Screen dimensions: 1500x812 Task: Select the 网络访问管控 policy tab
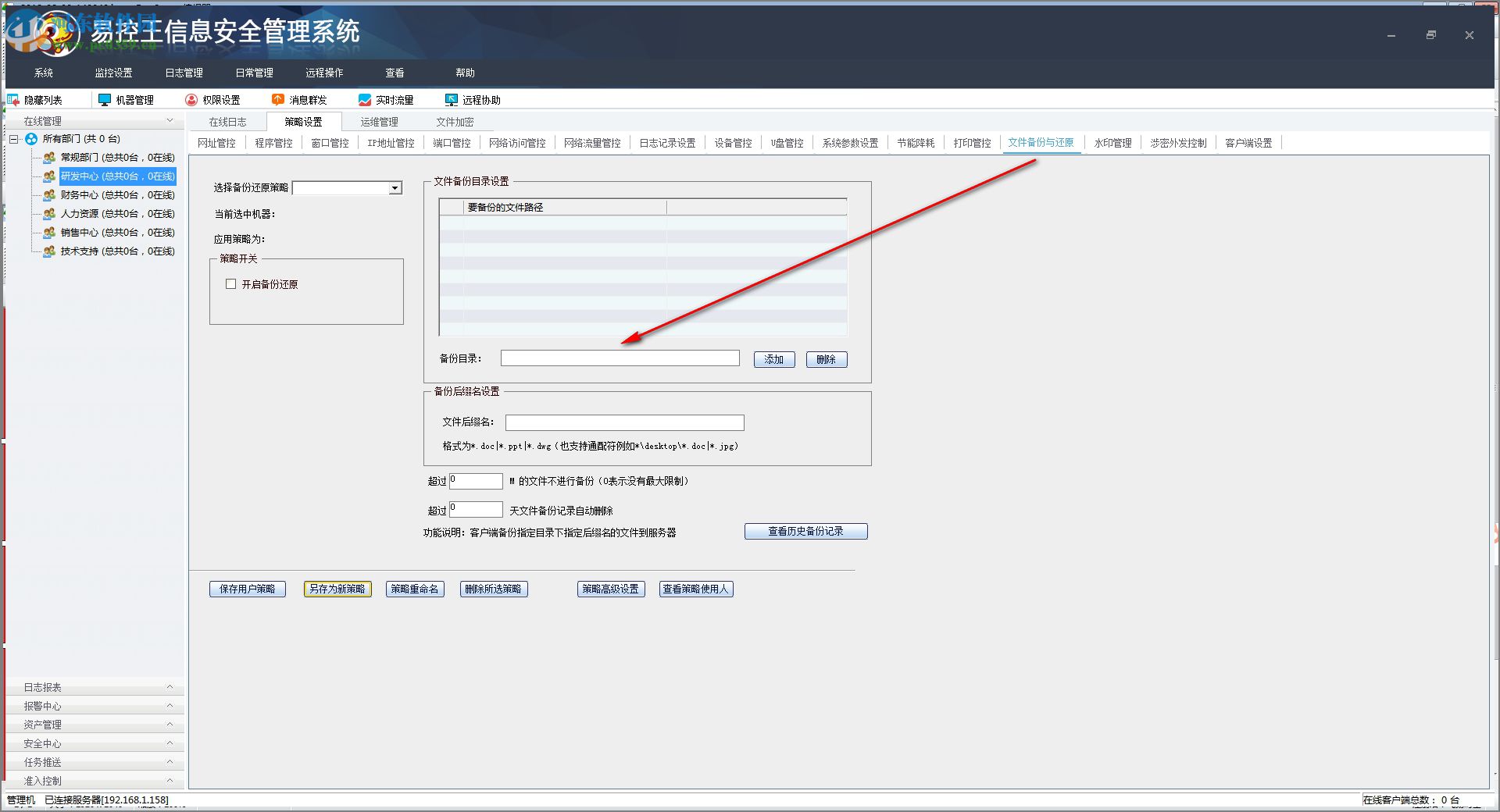click(x=517, y=143)
